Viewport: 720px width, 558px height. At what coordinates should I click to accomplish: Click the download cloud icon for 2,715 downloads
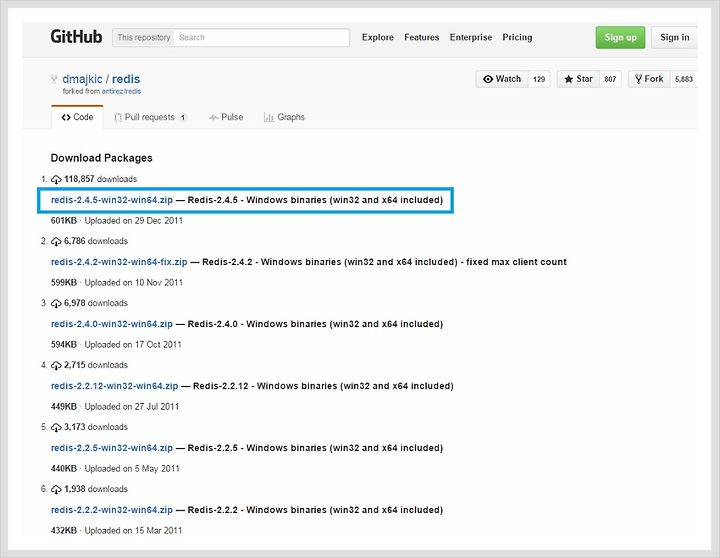[56, 365]
